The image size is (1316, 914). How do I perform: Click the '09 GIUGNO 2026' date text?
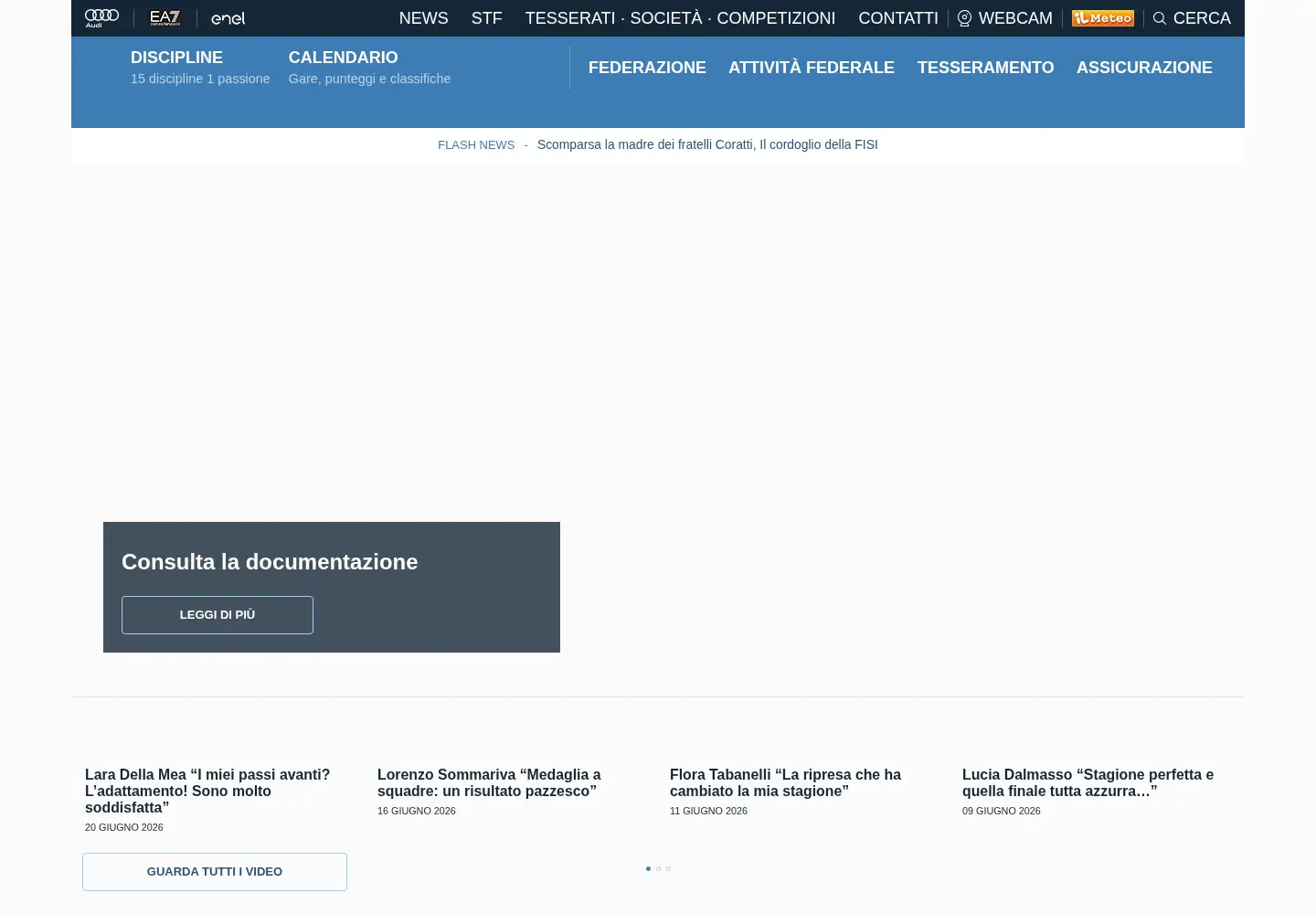pos(1002,811)
